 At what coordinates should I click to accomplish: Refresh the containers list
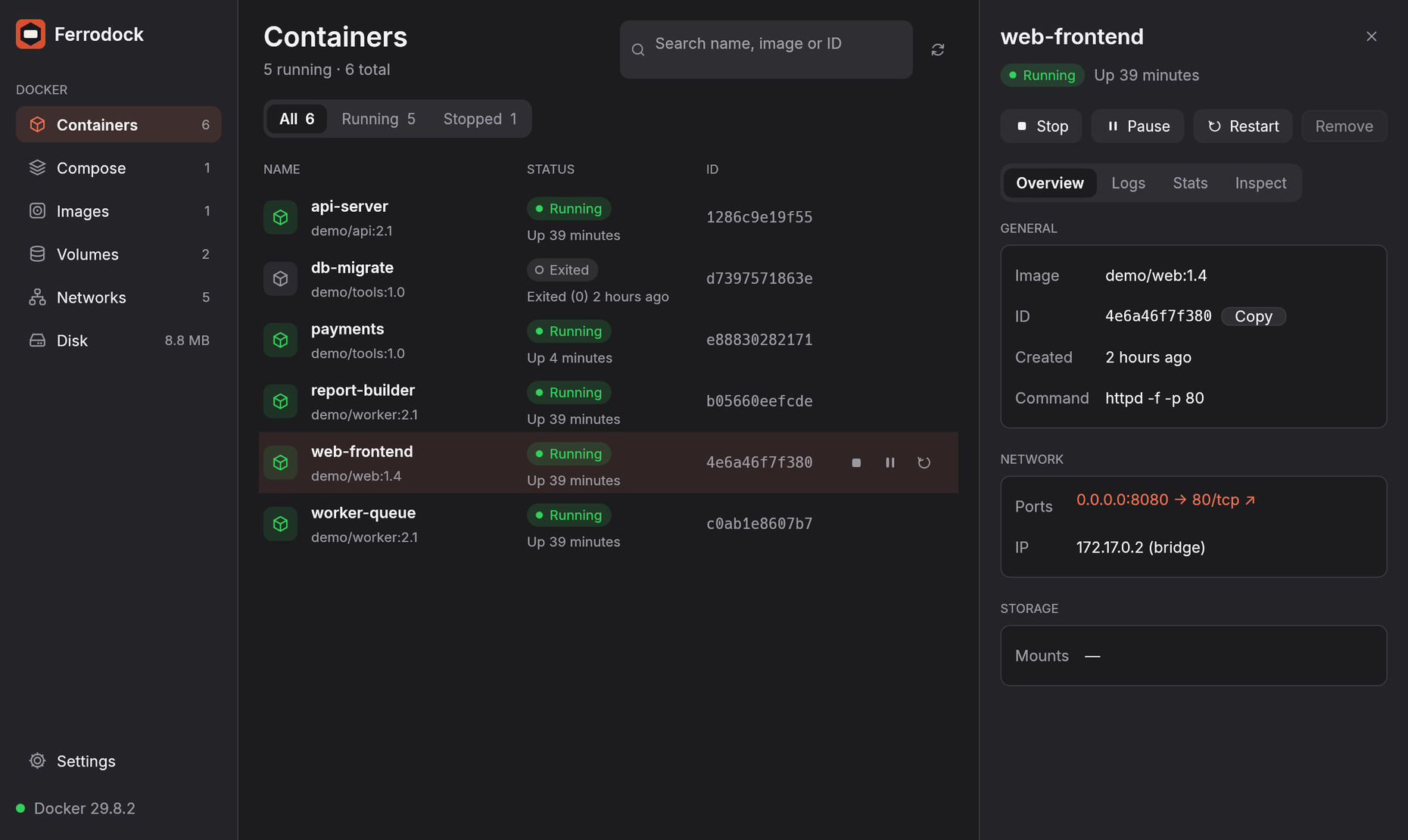coord(937,50)
